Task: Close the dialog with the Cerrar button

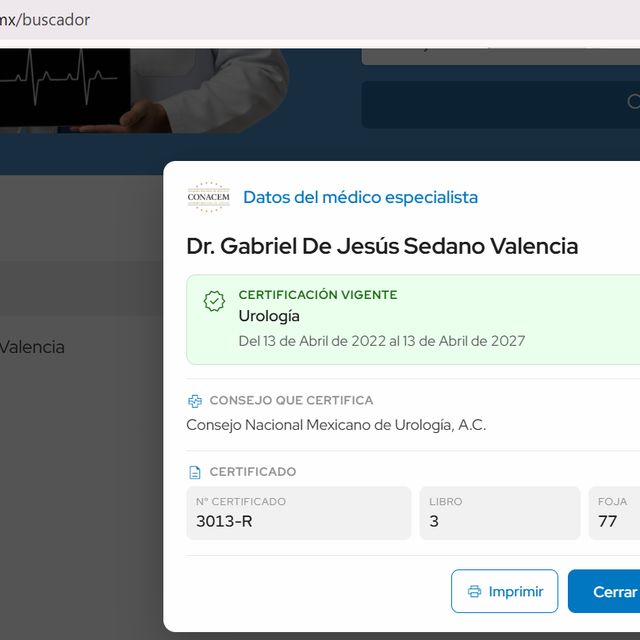Action: pyautogui.click(x=604, y=591)
